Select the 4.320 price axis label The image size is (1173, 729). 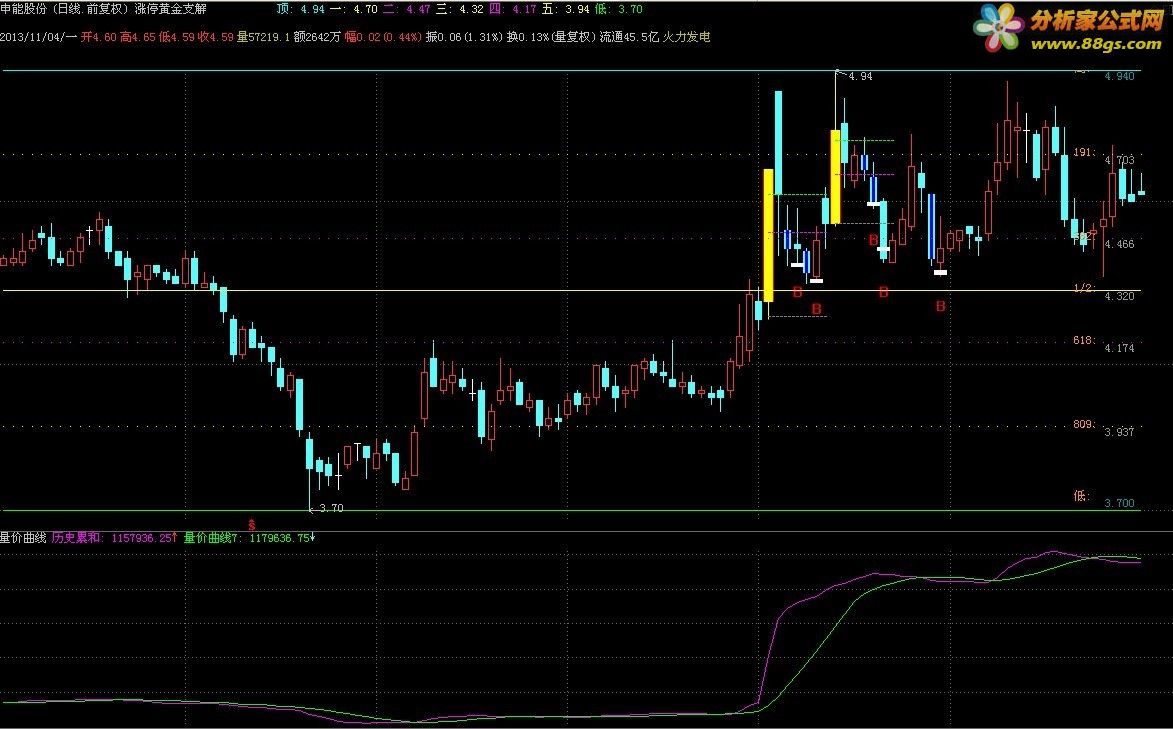tap(1120, 296)
